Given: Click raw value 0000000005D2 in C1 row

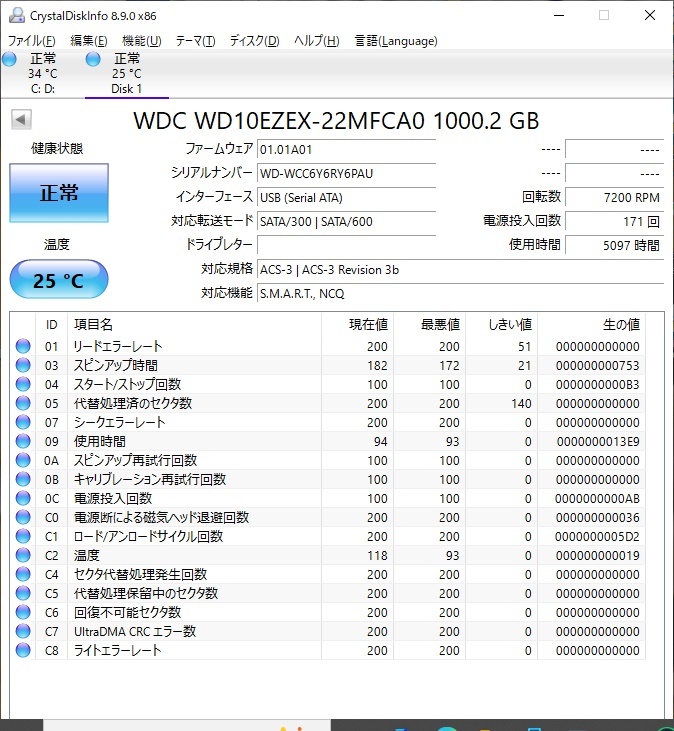Looking at the screenshot, I should (597, 537).
